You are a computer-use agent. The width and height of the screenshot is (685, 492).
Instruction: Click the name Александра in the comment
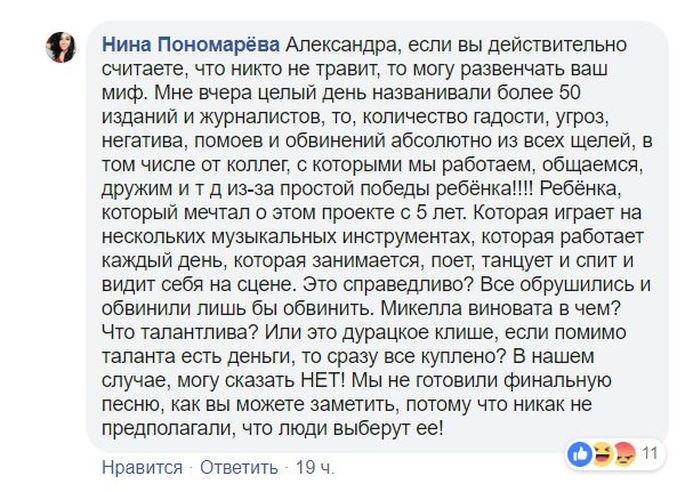pyautogui.click(x=343, y=46)
